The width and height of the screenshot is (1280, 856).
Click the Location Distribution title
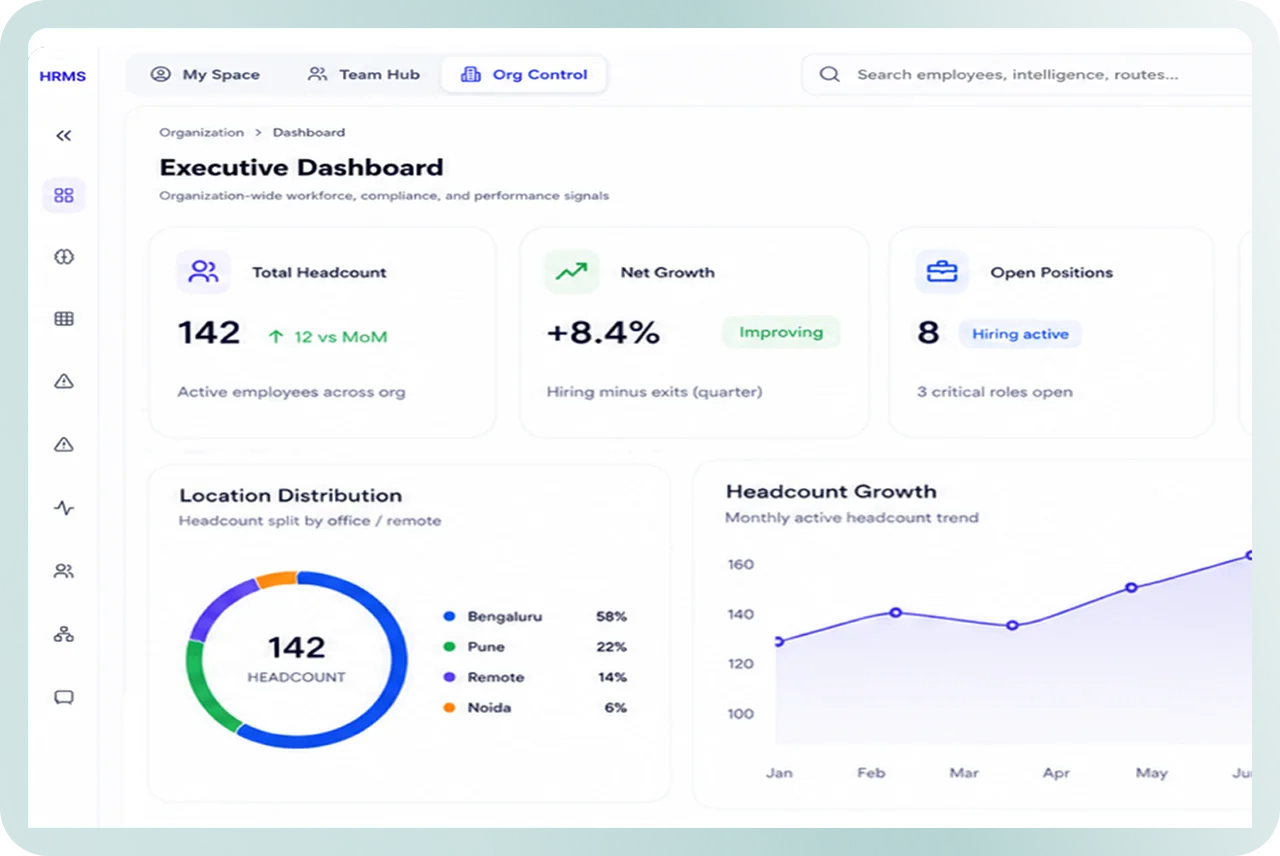(291, 495)
